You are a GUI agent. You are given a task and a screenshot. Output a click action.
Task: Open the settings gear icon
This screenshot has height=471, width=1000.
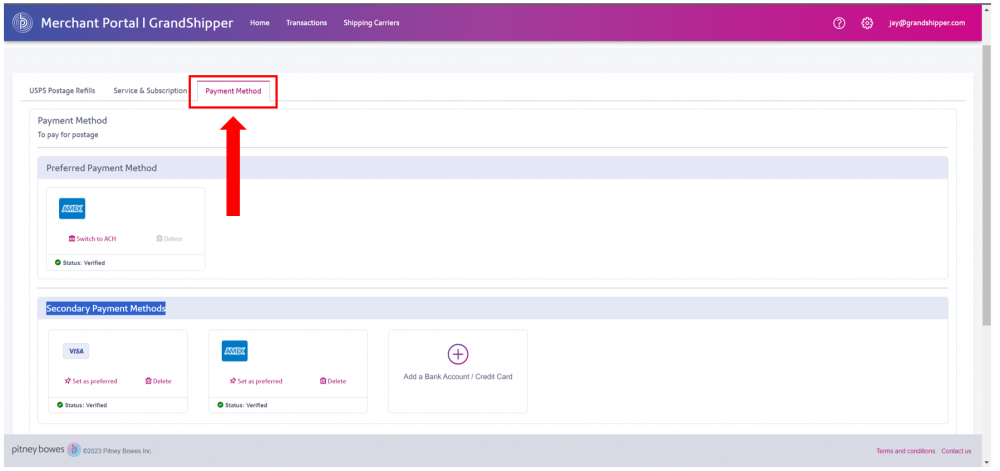pyautogui.click(x=867, y=23)
